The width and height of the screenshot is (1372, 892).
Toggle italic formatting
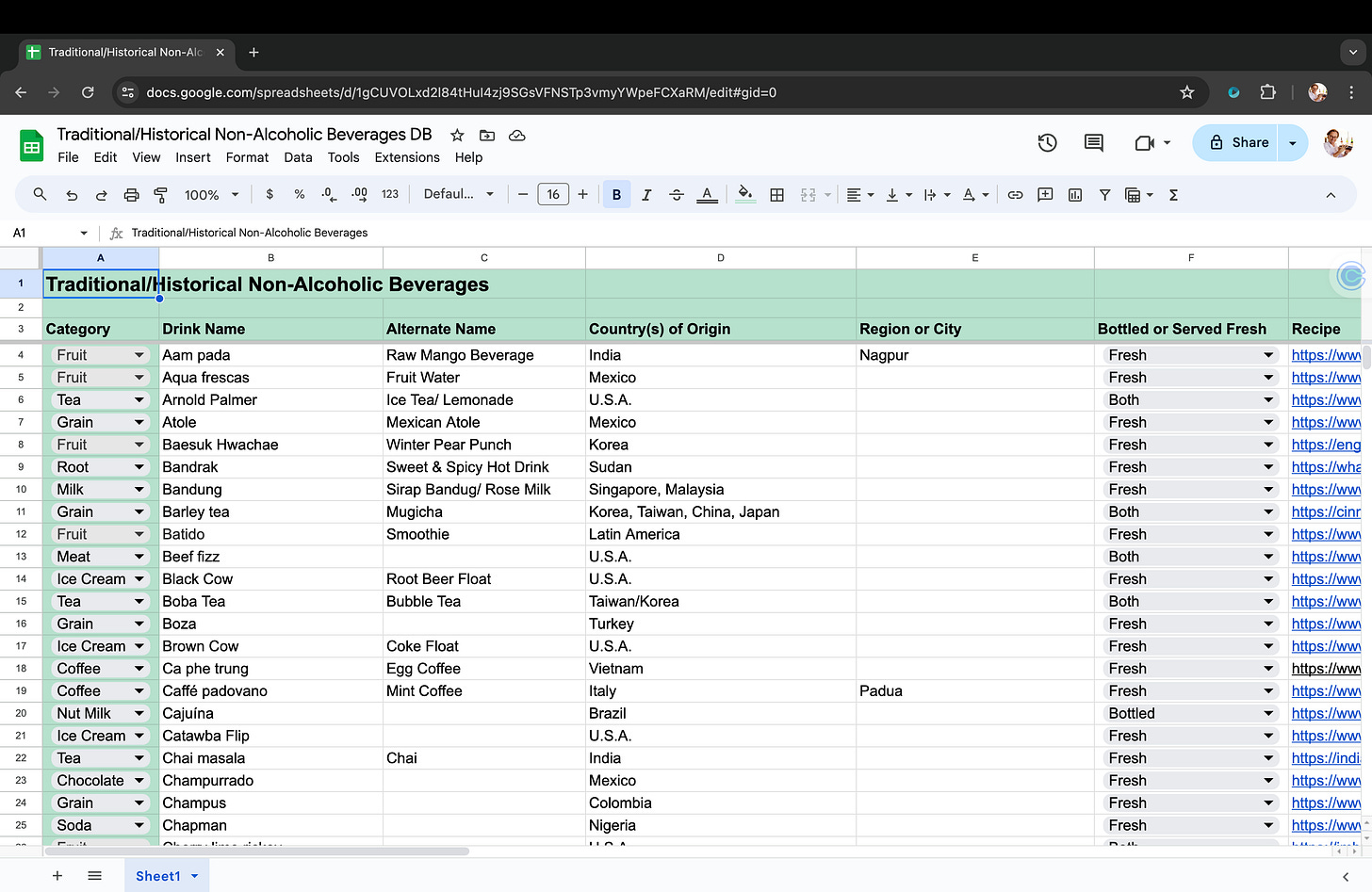646,195
